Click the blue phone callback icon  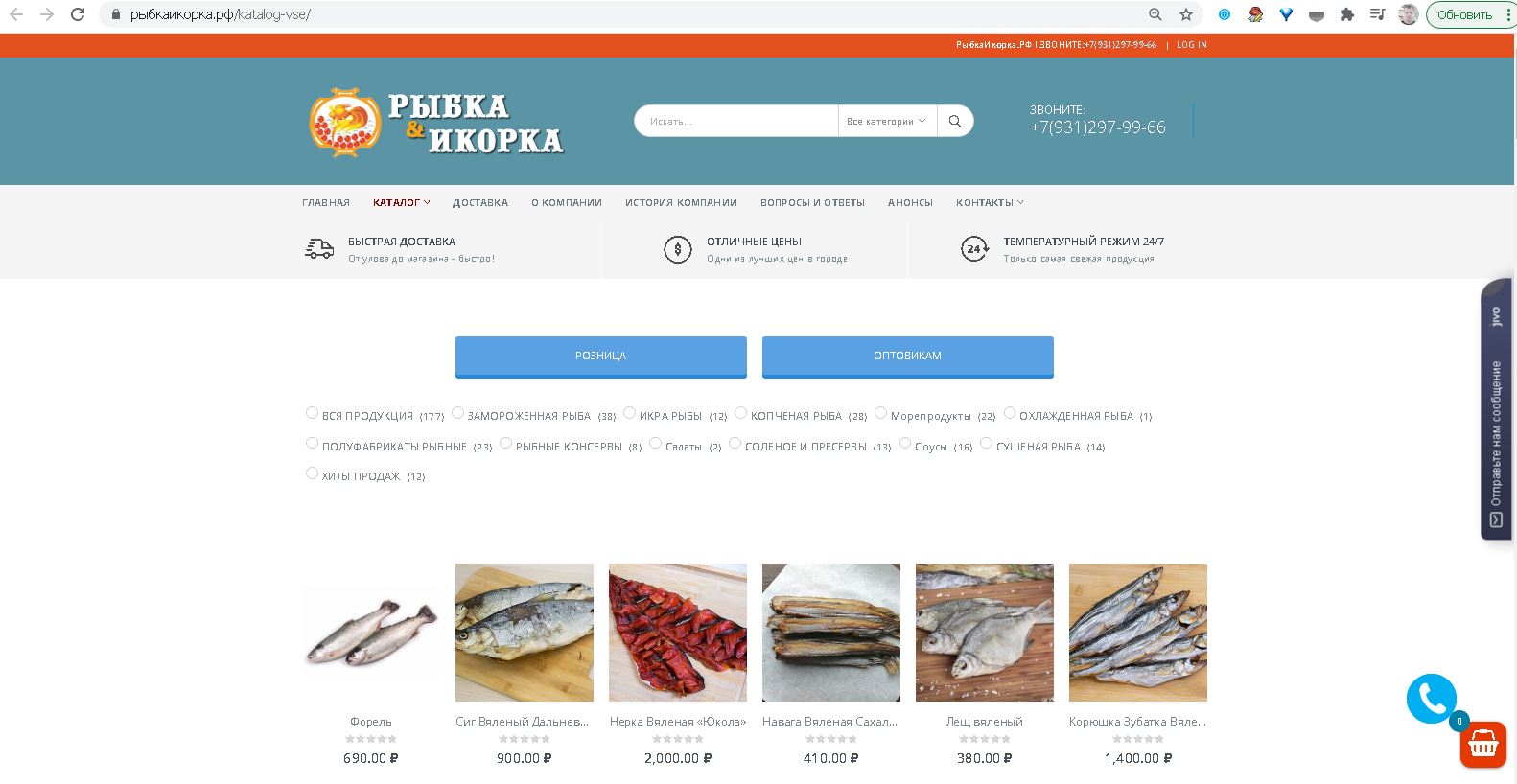1431,699
